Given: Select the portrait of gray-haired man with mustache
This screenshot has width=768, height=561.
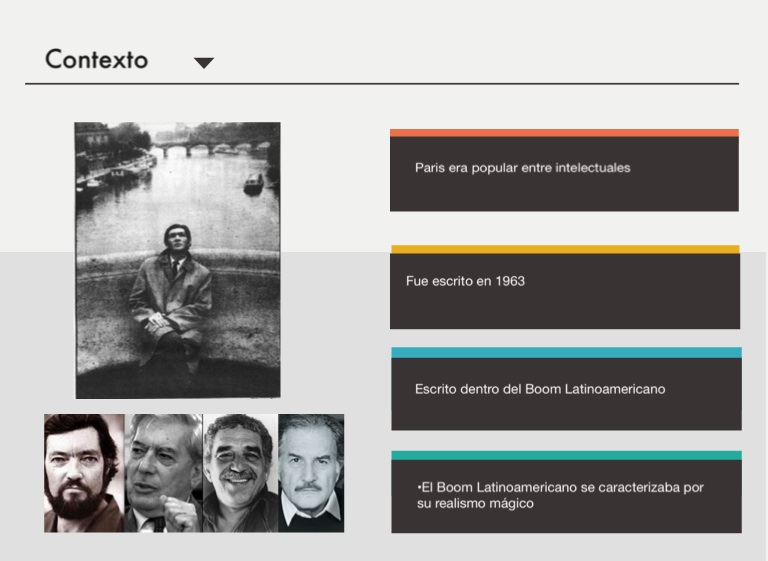Looking at the screenshot, I should click(x=311, y=472).
